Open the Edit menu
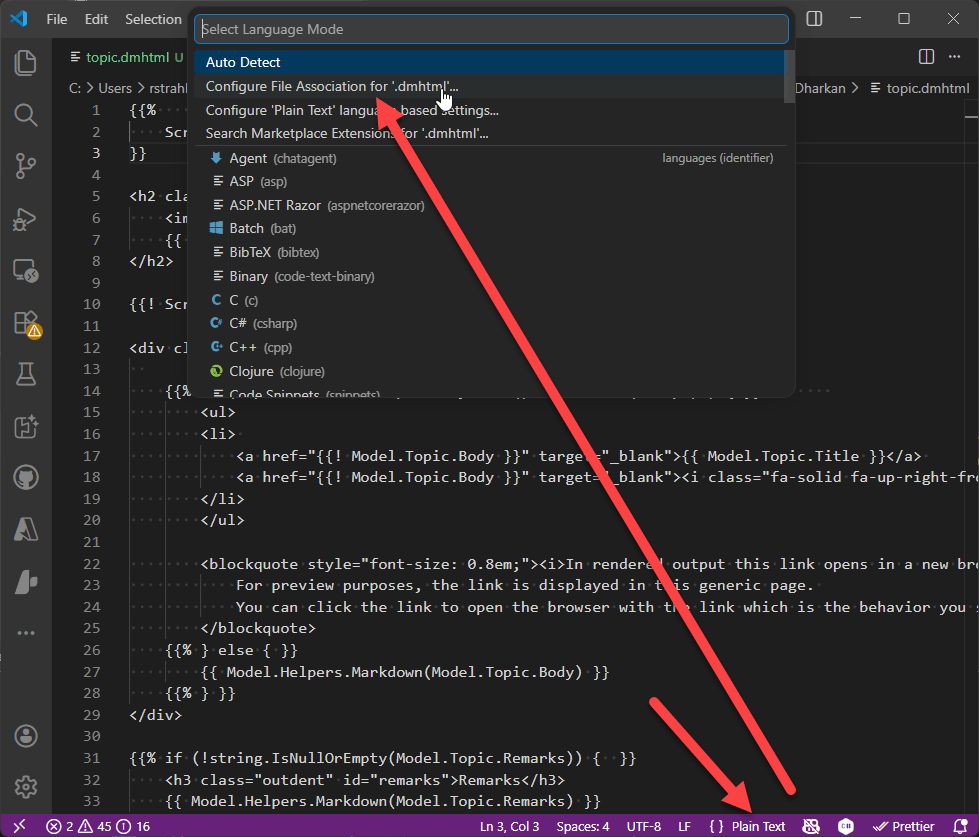 coord(96,19)
